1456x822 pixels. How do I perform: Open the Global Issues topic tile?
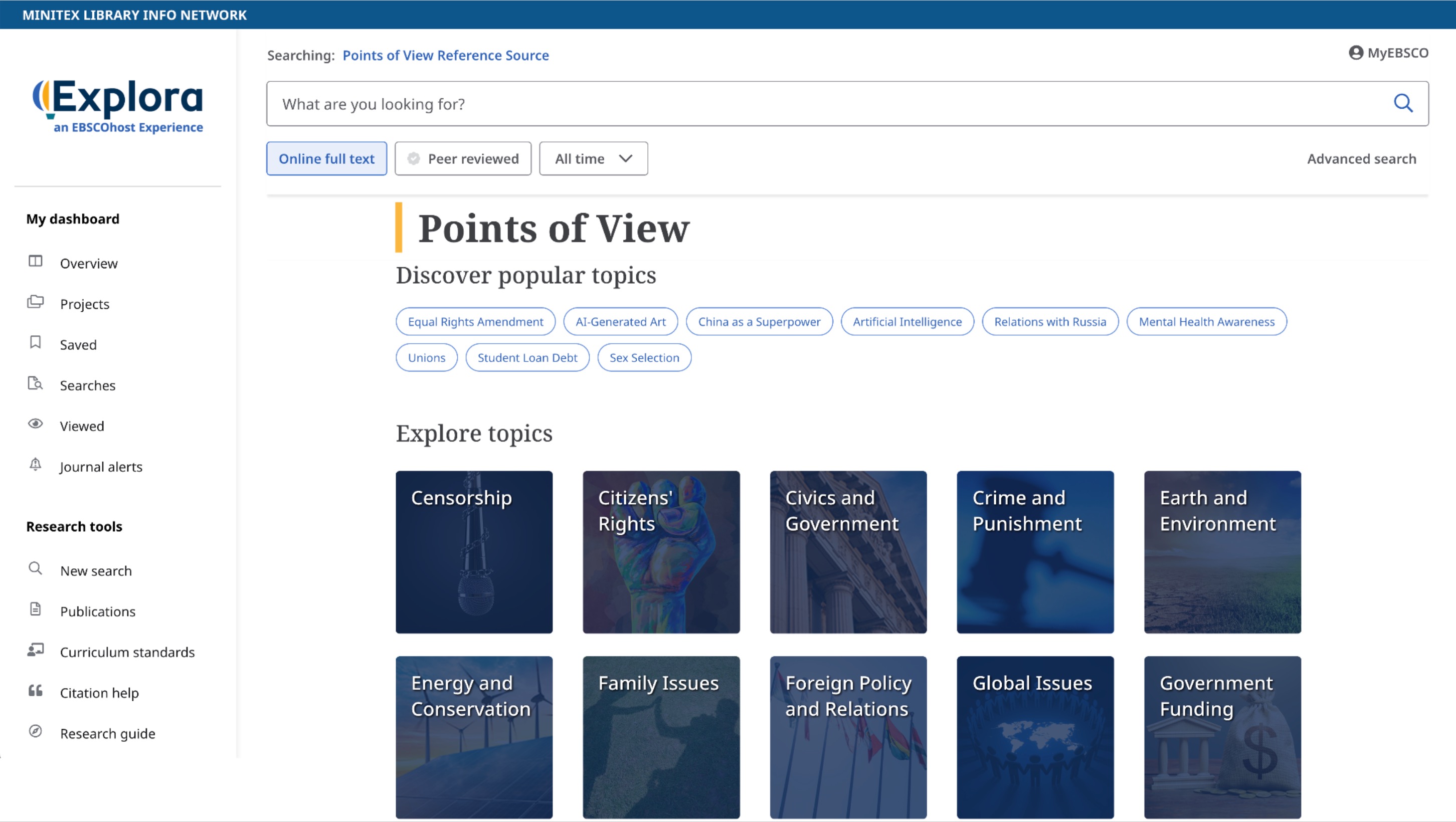[1034, 737]
